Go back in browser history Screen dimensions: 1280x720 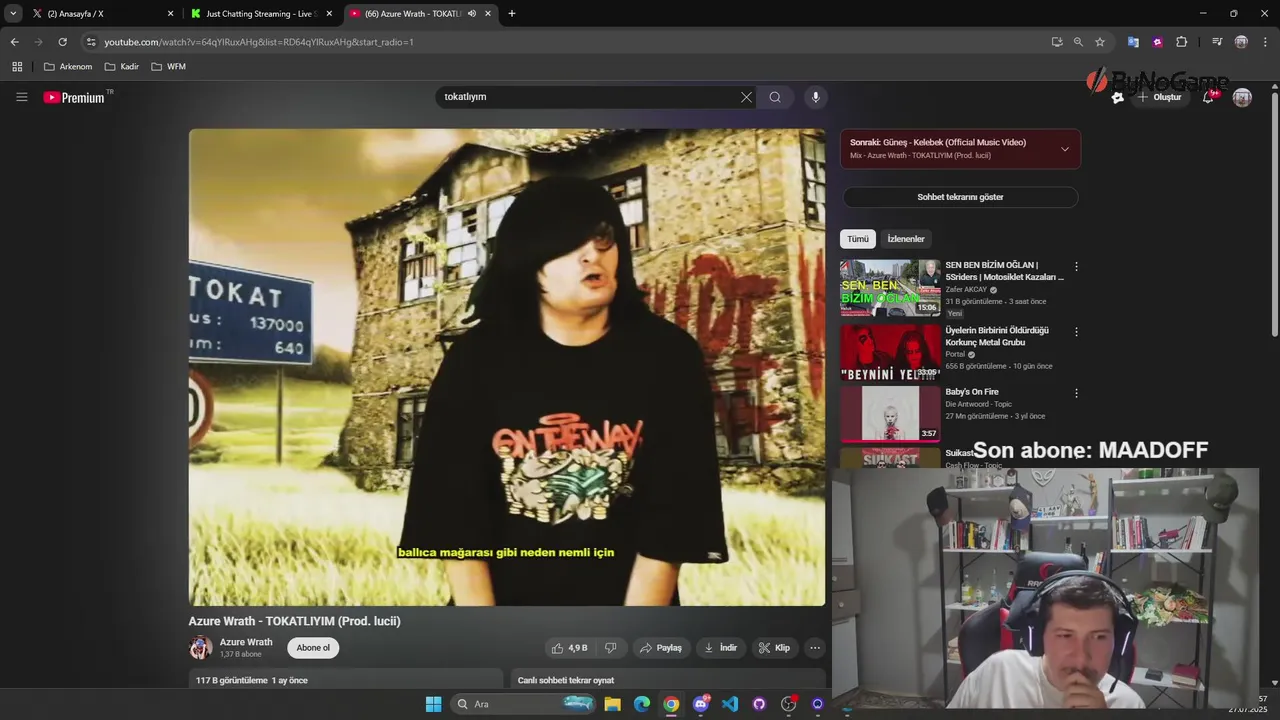(14, 42)
